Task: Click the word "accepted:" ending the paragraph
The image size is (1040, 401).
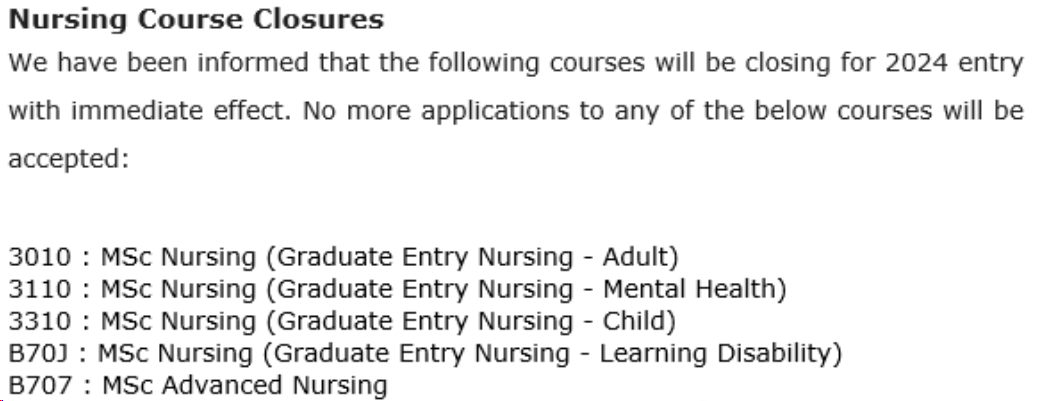Action: (69, 158)
